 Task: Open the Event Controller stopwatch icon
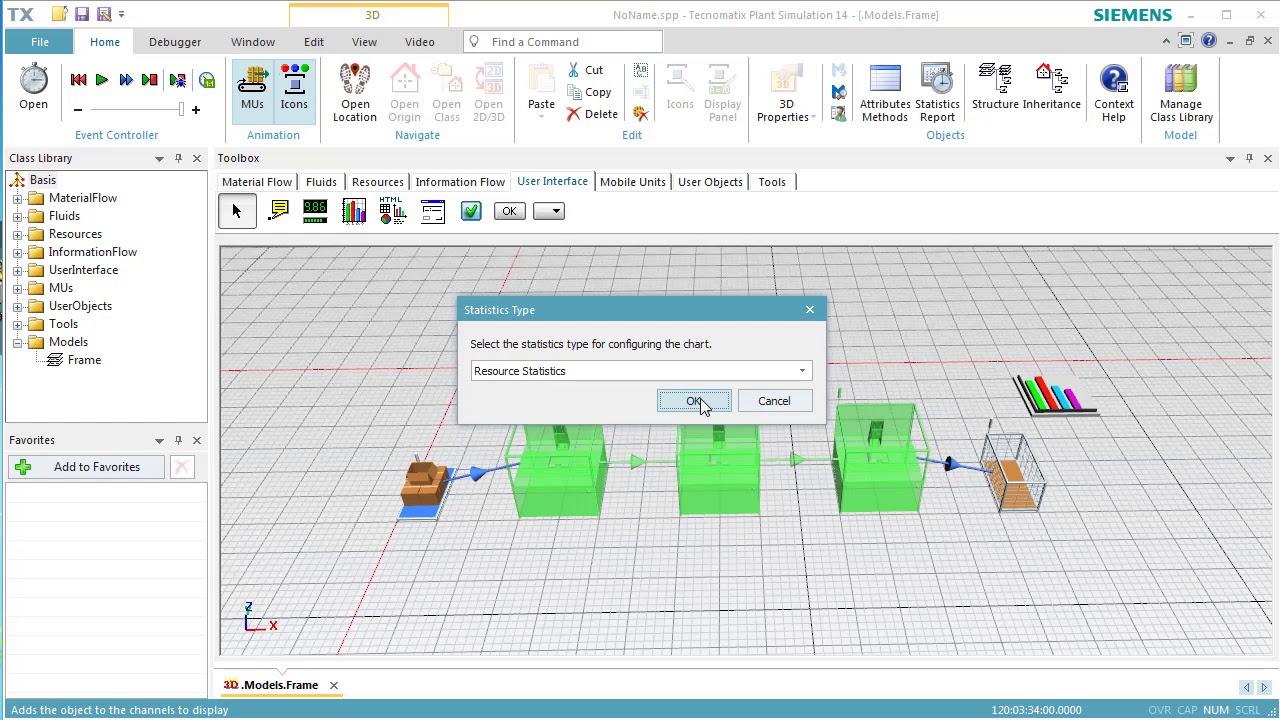tap(33, 87)
